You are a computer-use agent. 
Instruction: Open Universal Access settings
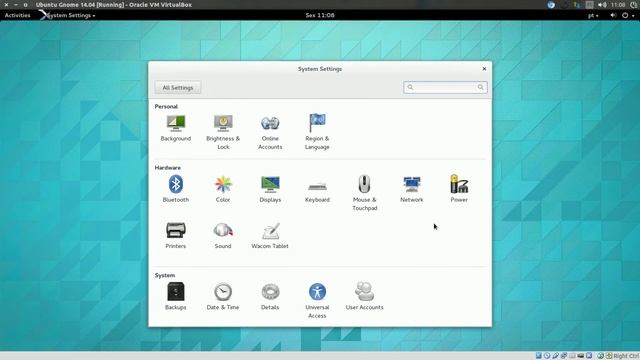coord(317,301)
